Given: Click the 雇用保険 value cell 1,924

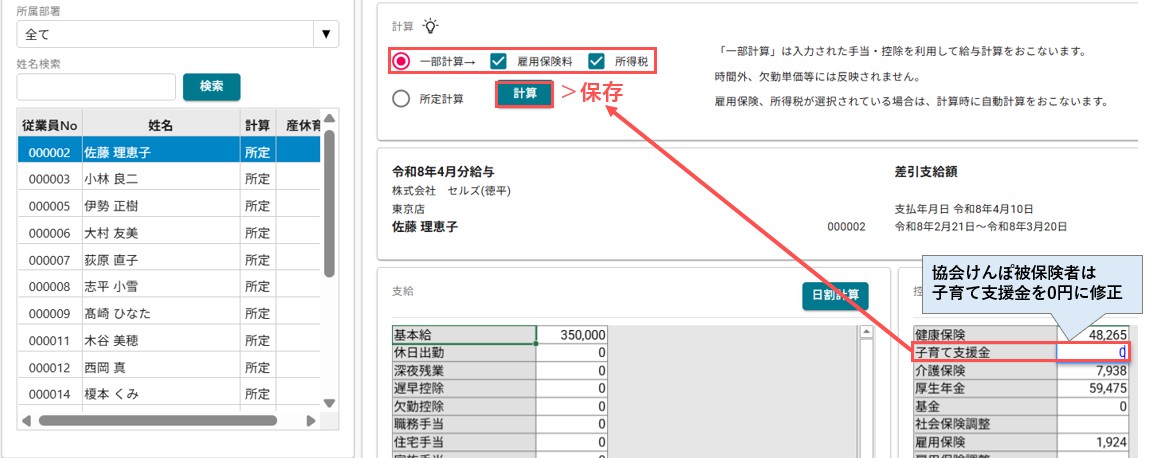Looking at the screenshot, I should coord(1093,442).
